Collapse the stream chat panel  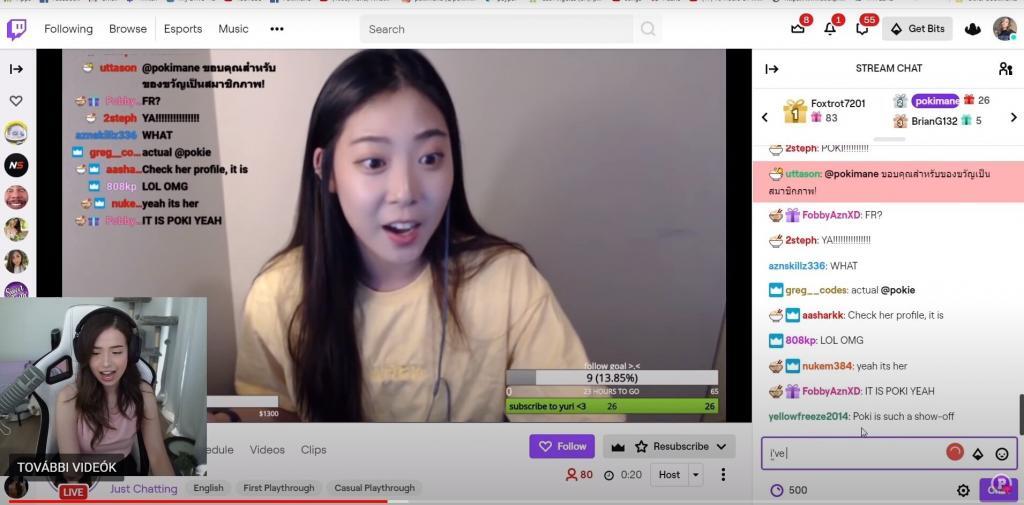coord(772,69)
